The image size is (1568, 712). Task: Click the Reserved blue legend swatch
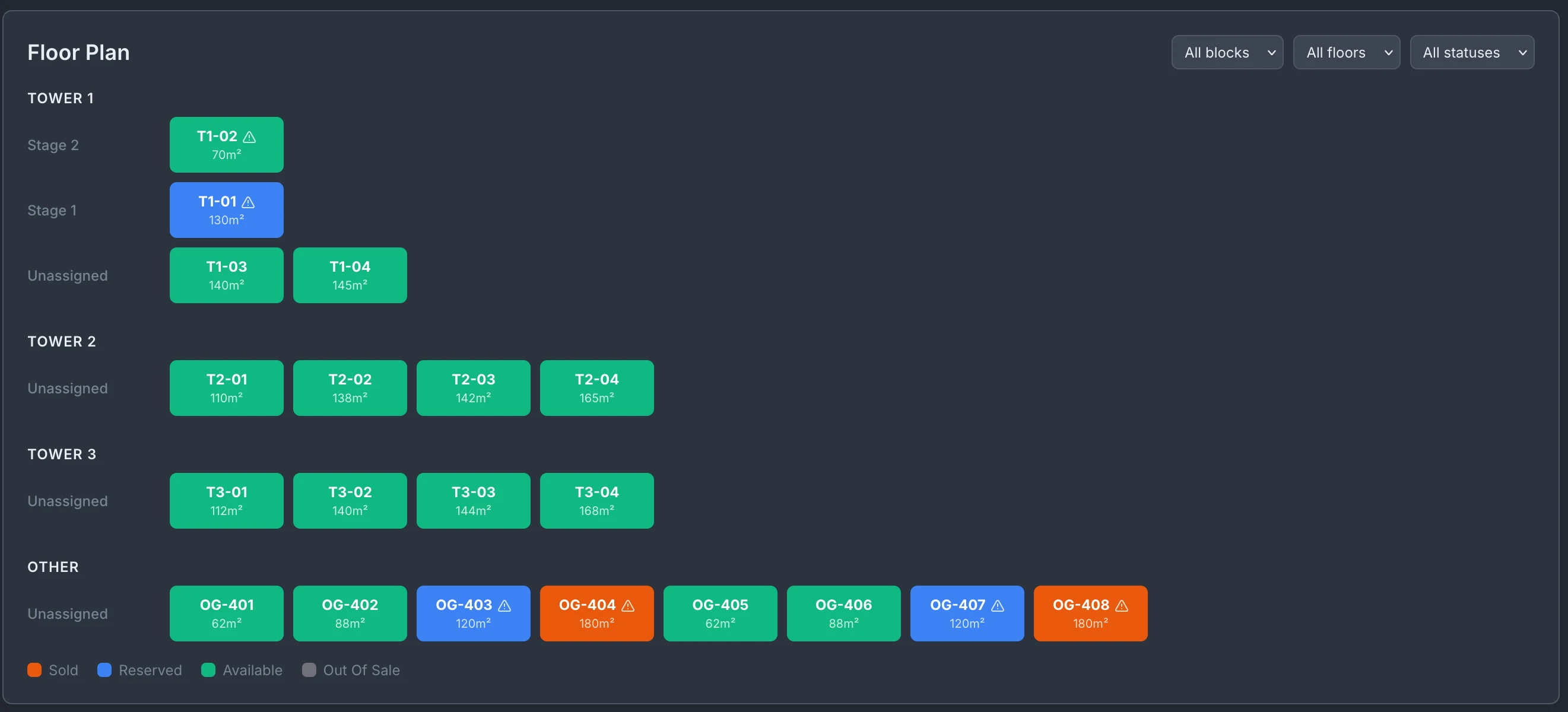pyautogui.click(x=104, y=670)
